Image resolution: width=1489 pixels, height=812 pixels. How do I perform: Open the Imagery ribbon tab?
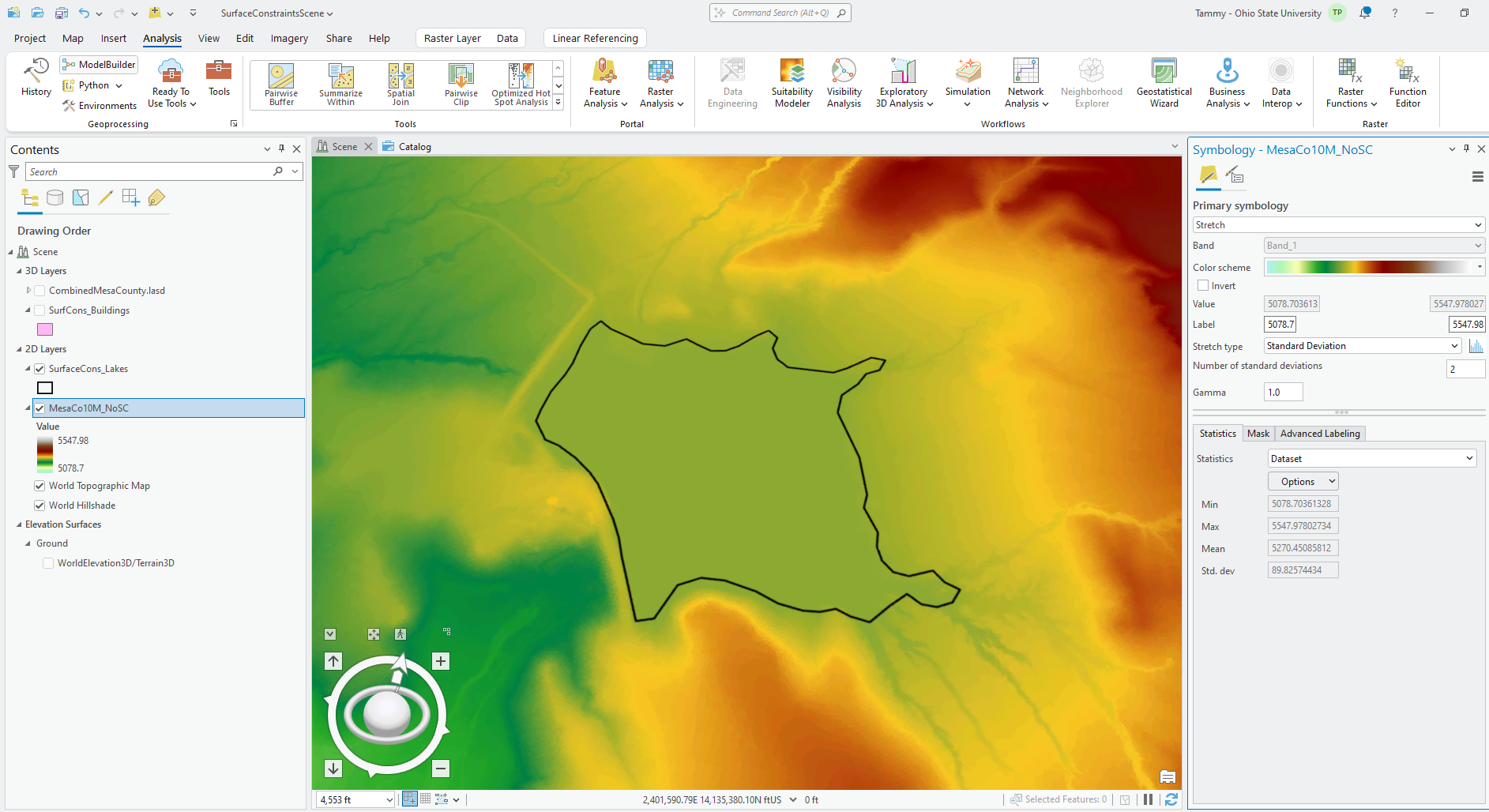point(289,38)
